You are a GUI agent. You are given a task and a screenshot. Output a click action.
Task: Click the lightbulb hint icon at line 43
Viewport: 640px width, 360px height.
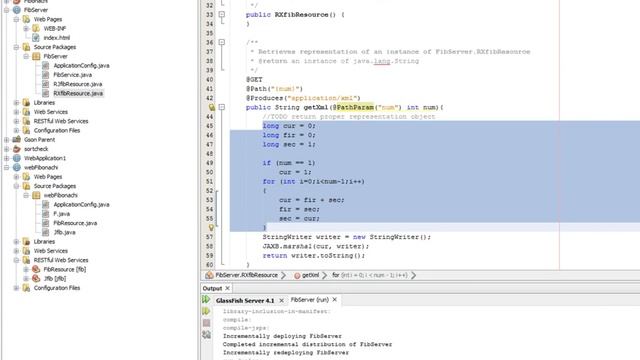click(x=211, y=107)
